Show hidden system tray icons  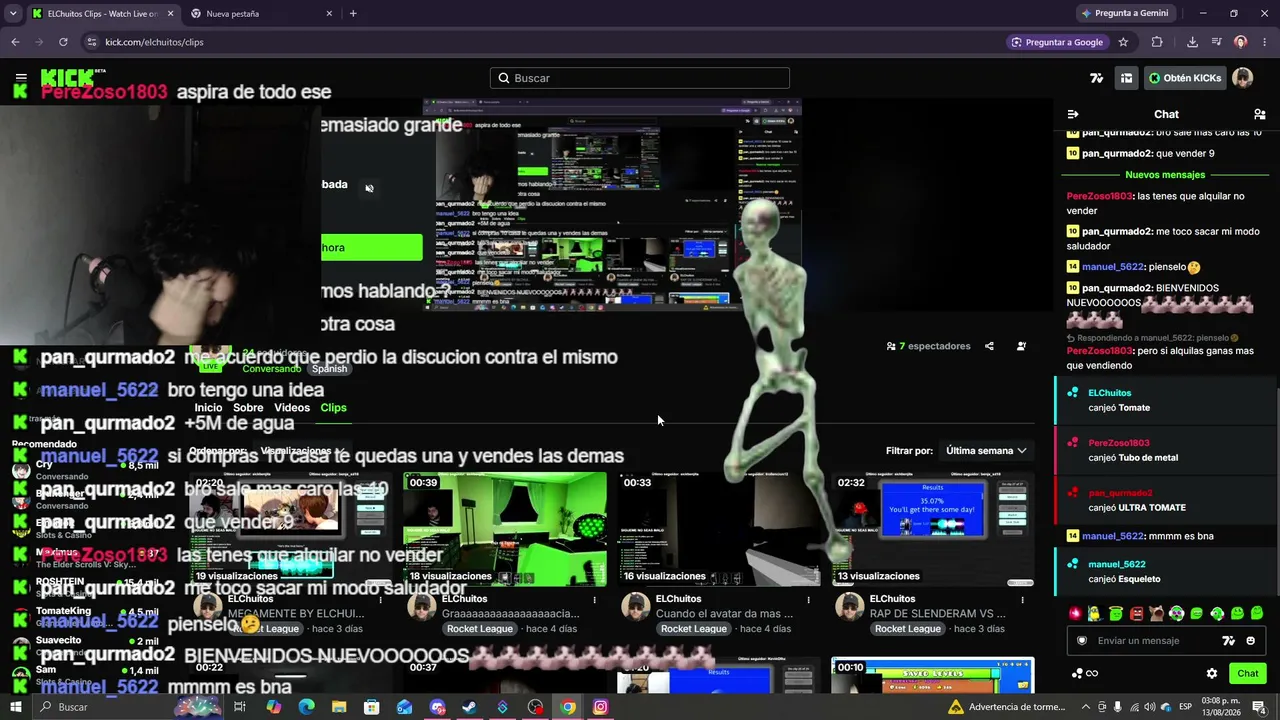(x=1086, y=707)
